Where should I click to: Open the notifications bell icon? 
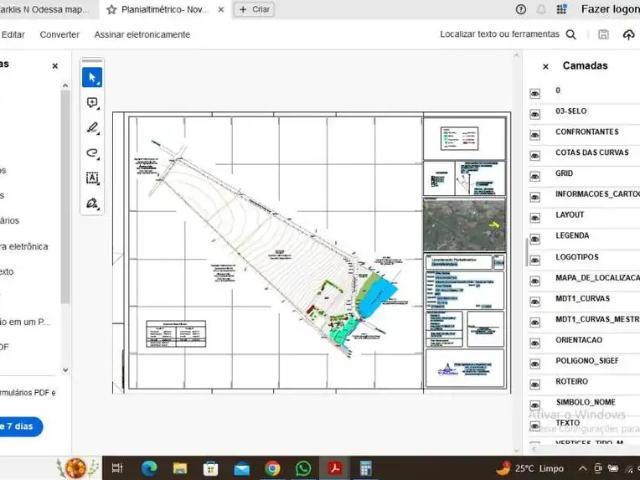[541, 9]
